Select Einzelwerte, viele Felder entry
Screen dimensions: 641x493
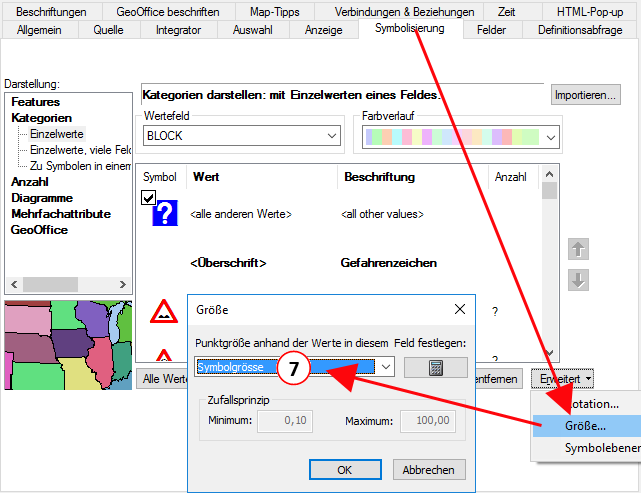pos(80,150)
